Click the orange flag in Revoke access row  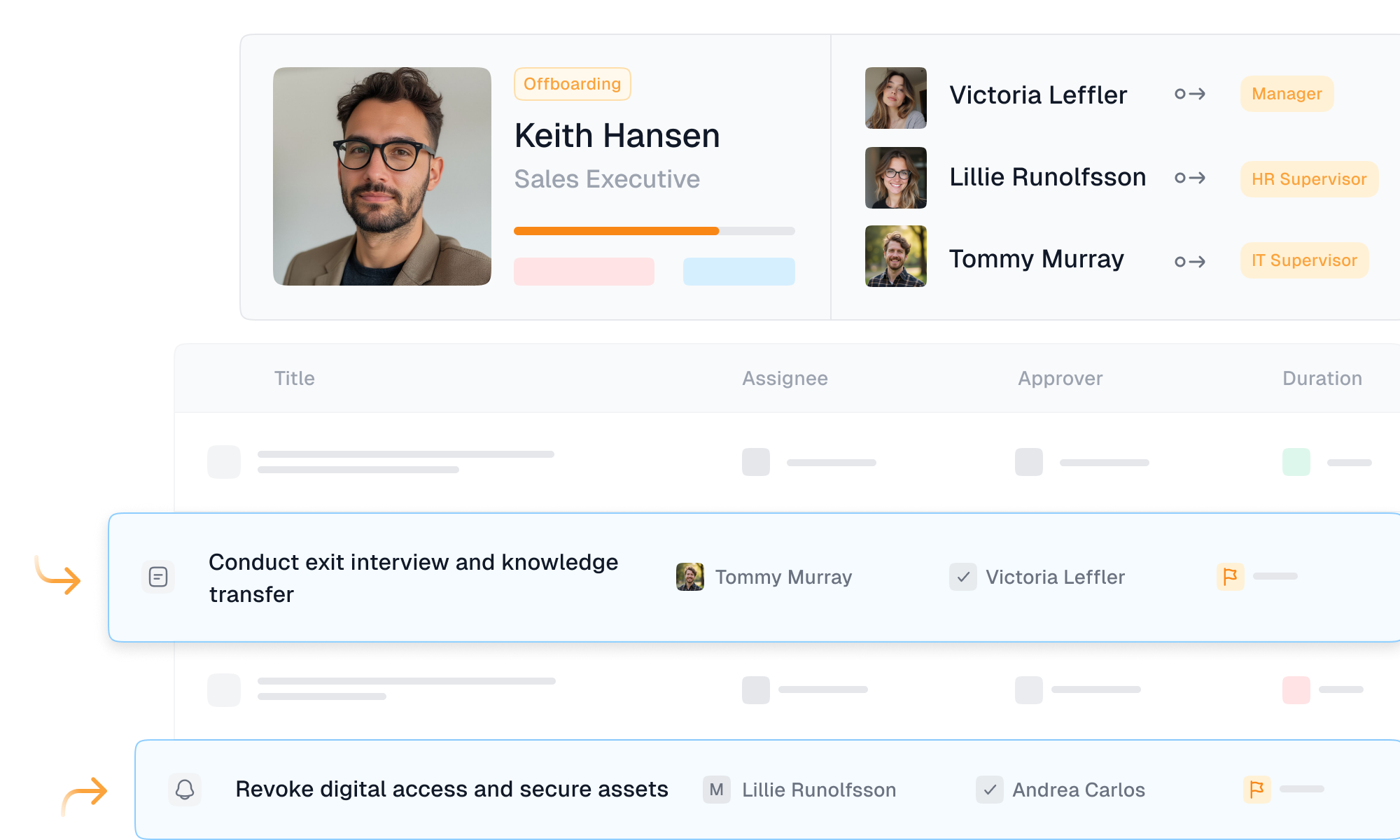pyautogui.click(x=1256, y=790)
